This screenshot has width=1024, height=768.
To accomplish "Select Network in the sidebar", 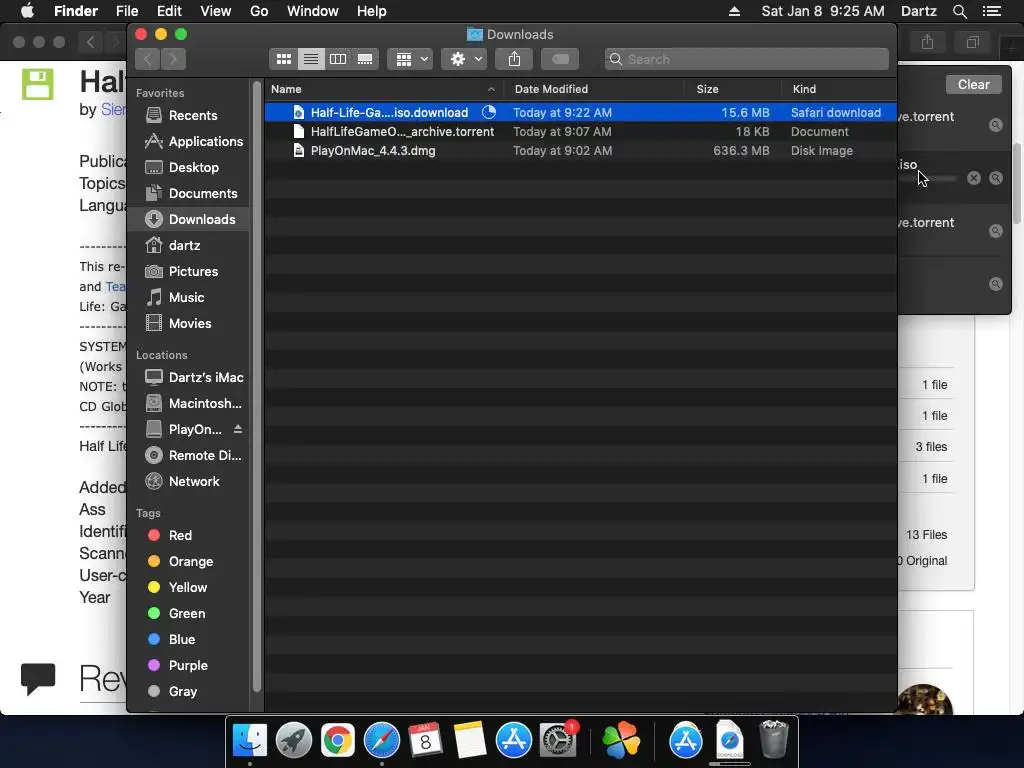I will click(x=189, y=482).
